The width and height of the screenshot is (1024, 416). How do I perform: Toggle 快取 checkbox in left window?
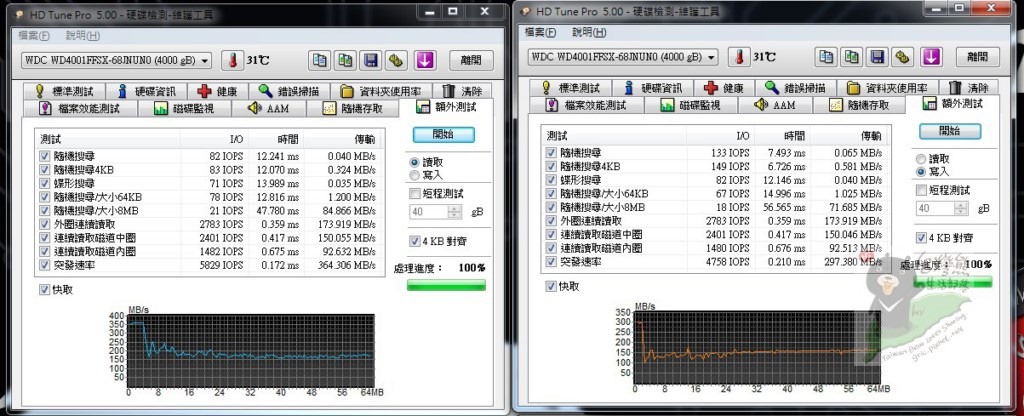(x=44, y=289)
